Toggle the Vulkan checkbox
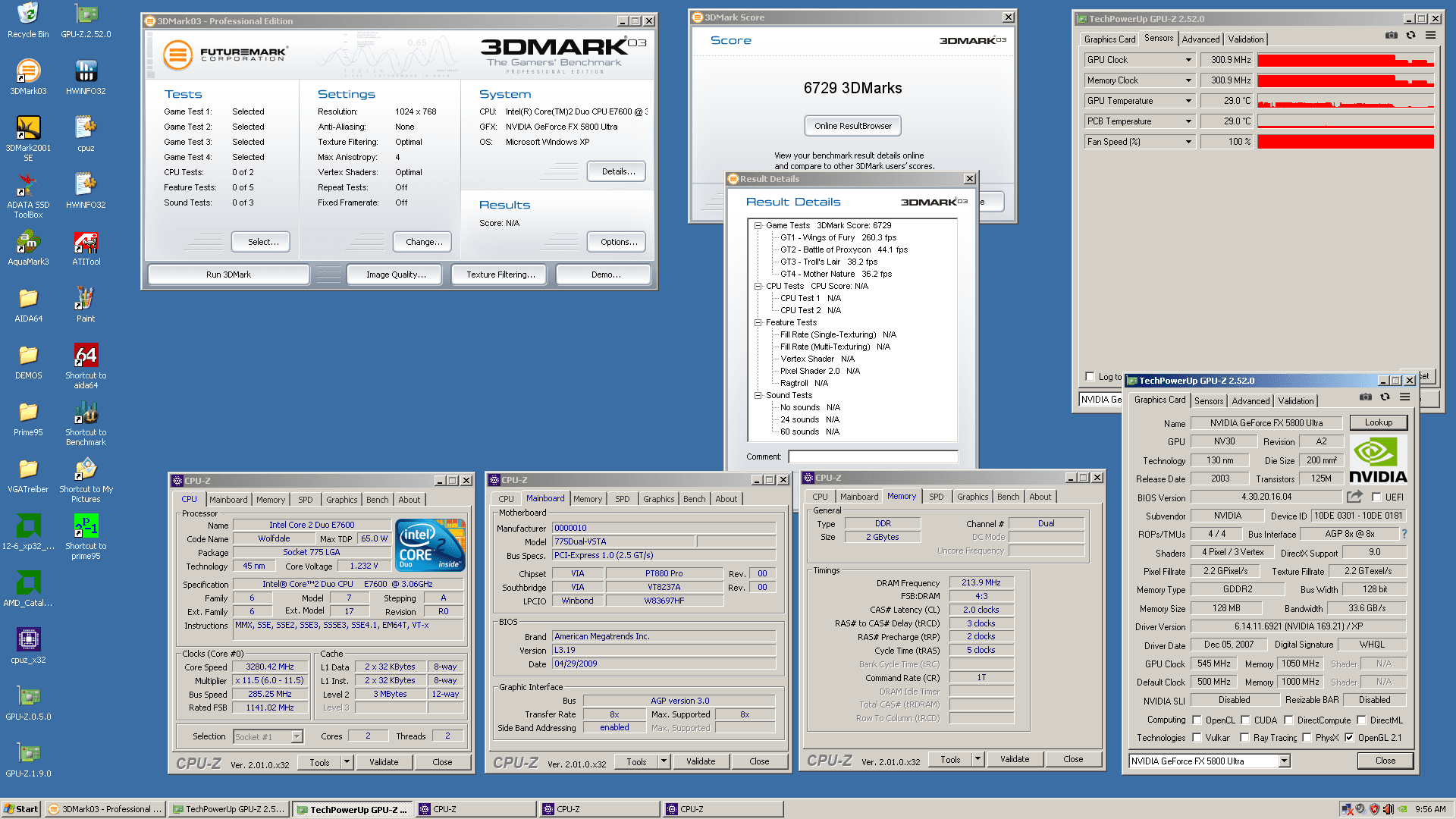The width and height of the screenshot is (1456, 819). click(x=1197, y=738)
